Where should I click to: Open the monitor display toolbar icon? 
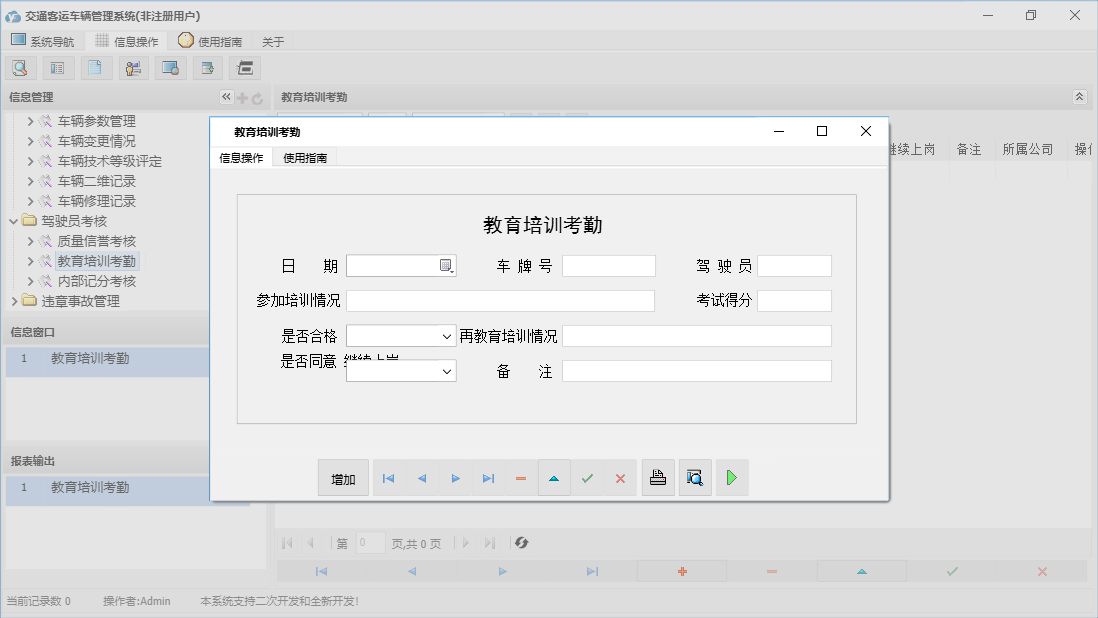(x=171, y=67)
